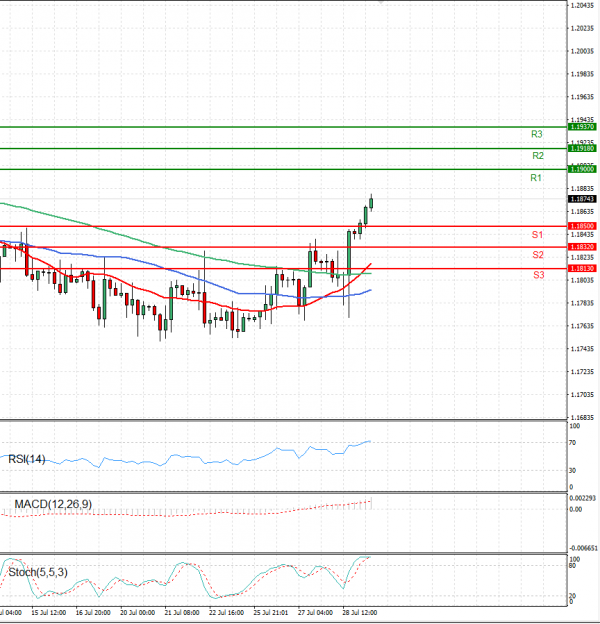Click the red 1.18130 price tag
The width and height of the screenshot is (600, 624).
(x=581, y=268)
